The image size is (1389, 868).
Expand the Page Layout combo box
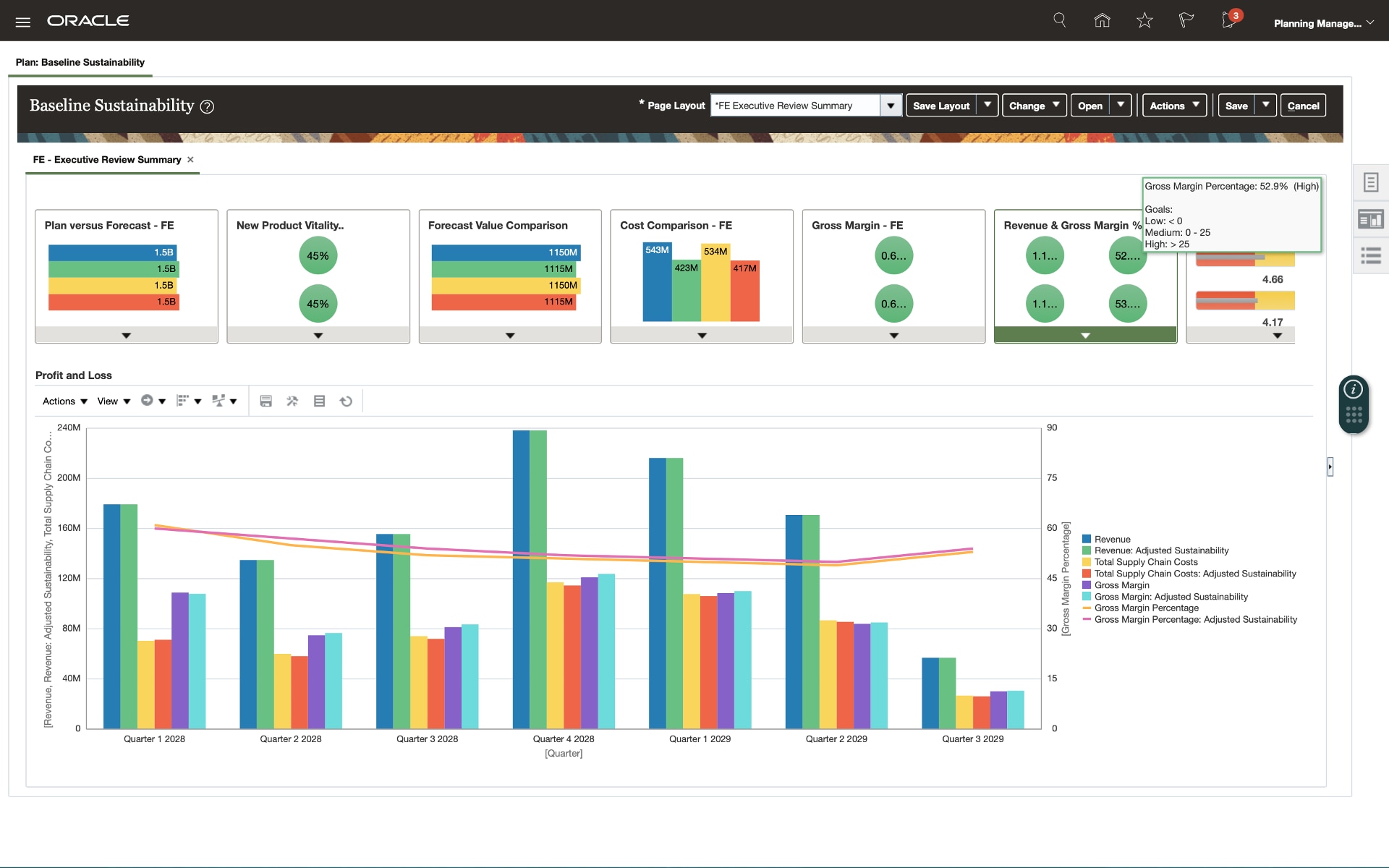891,106
